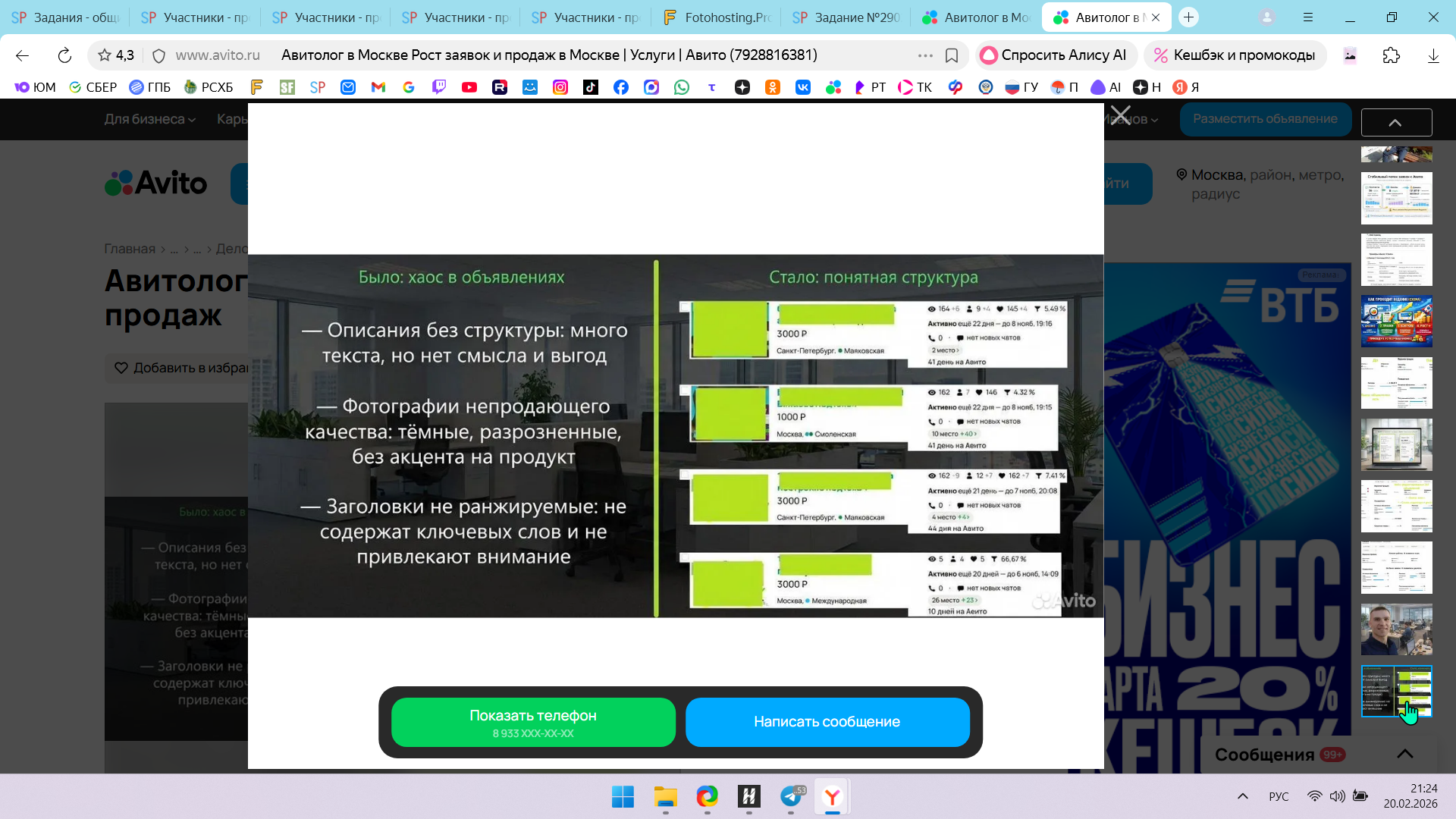
Task: Open WhatsApp bookmark icon
Action: pos(682,87)
